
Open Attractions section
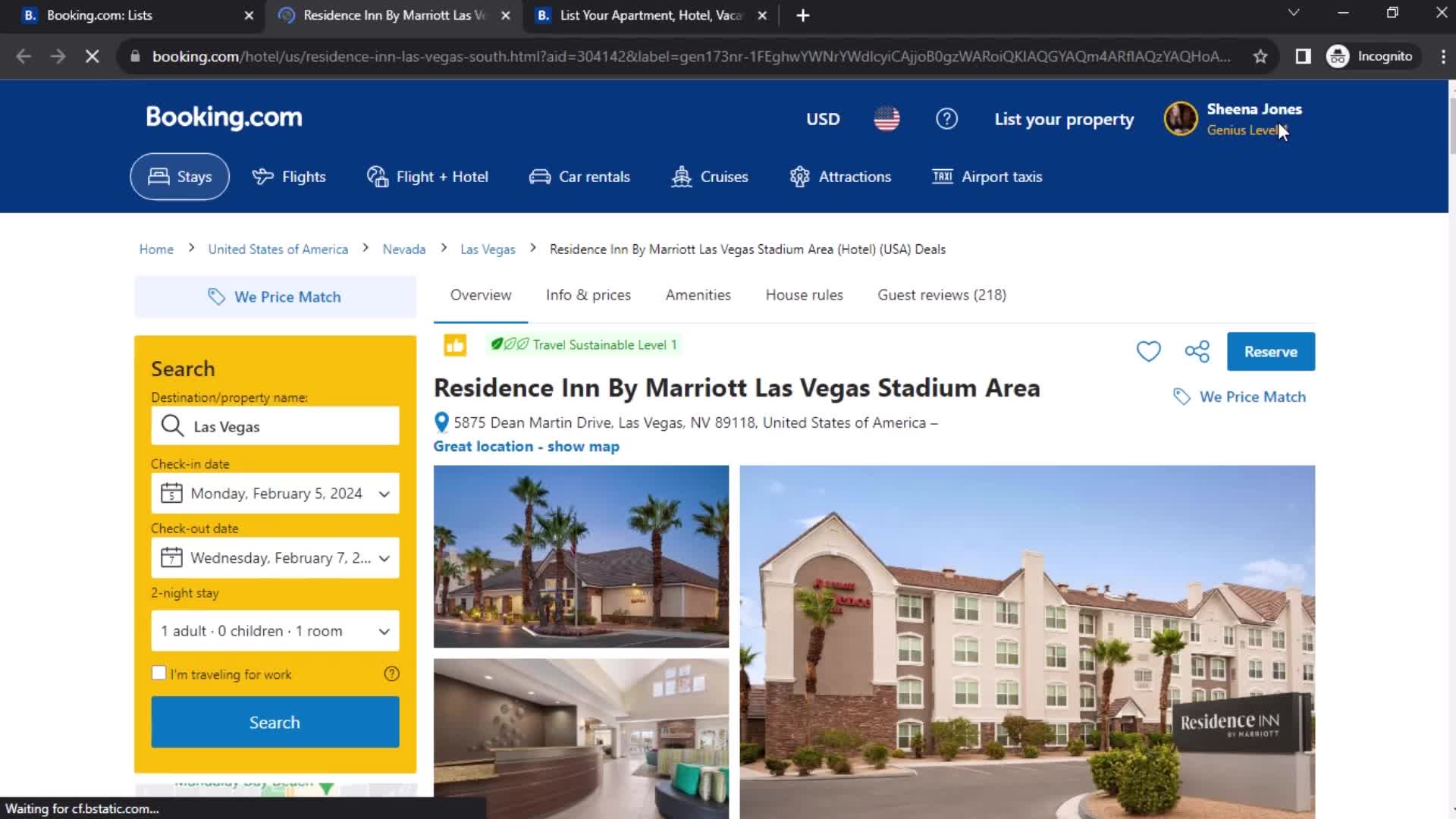(840, 177)
